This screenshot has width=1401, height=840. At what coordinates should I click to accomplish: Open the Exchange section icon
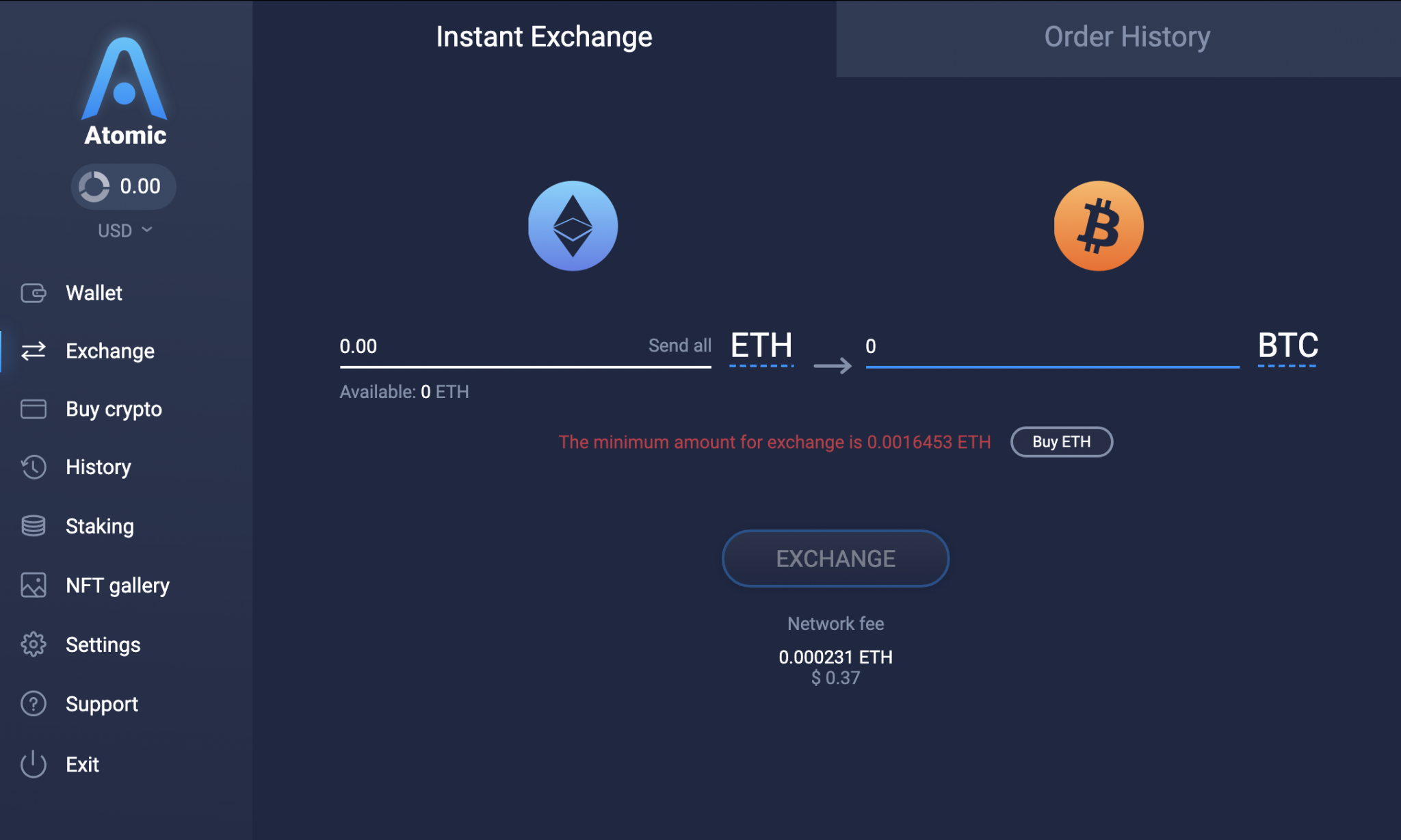tap(34, 351)
